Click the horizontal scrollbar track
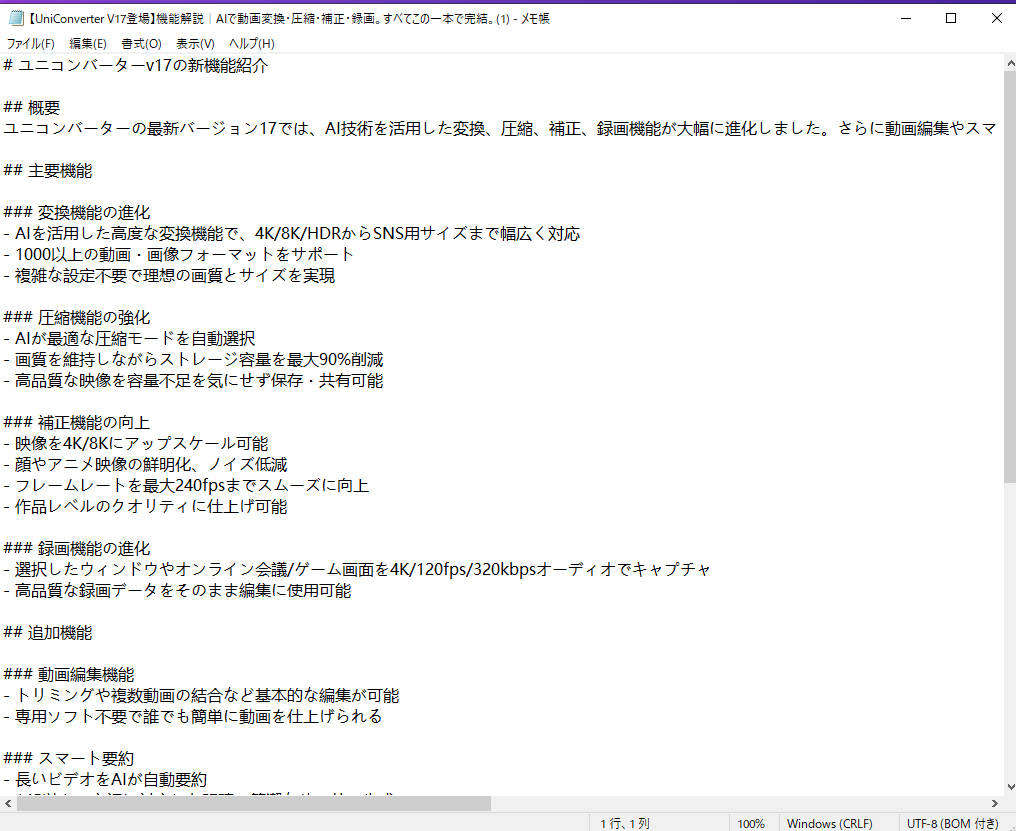The width and height of the screenshot is (1016, 831). pos(700,802)
